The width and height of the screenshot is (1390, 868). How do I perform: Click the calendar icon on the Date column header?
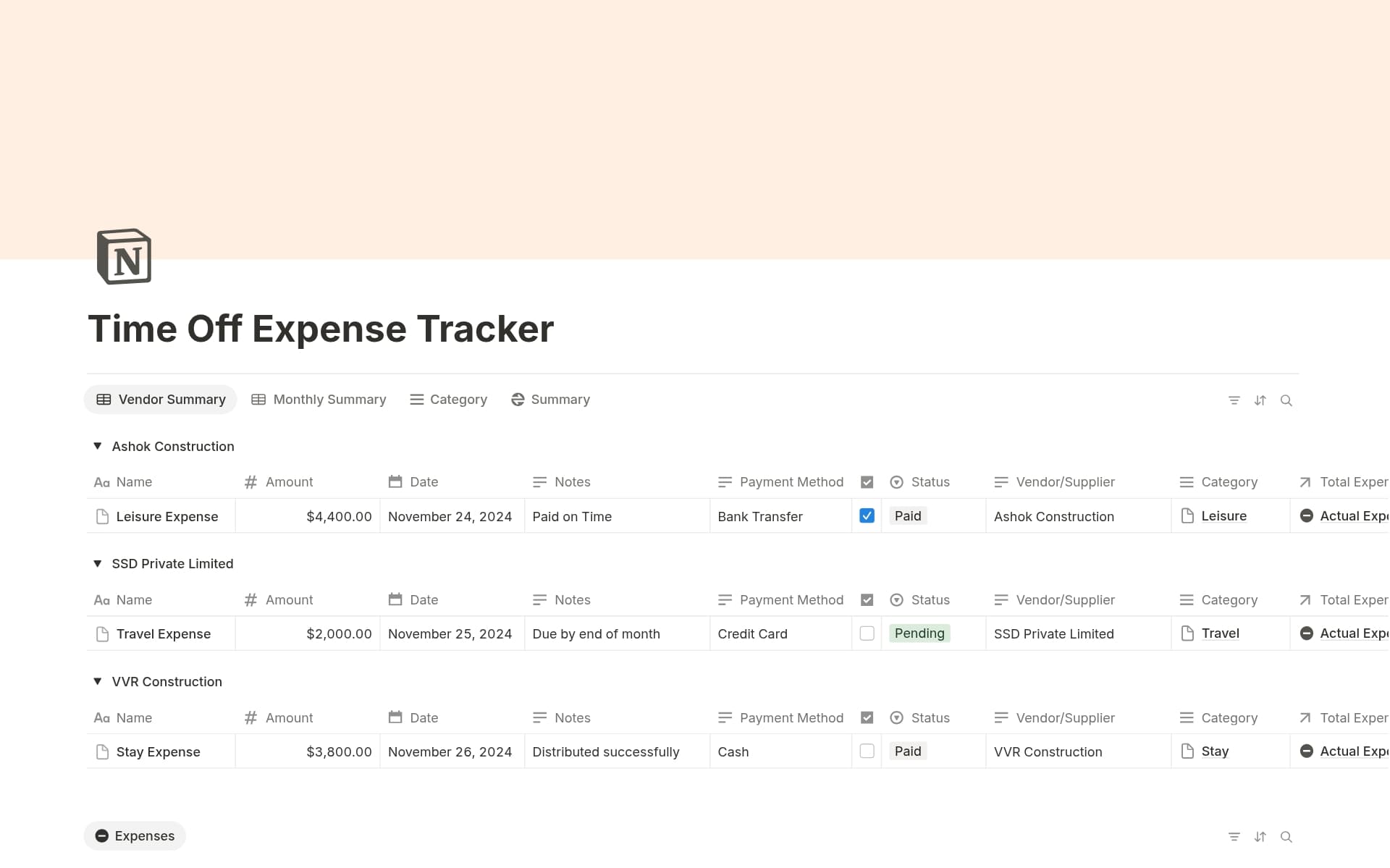tap(395, 481)
